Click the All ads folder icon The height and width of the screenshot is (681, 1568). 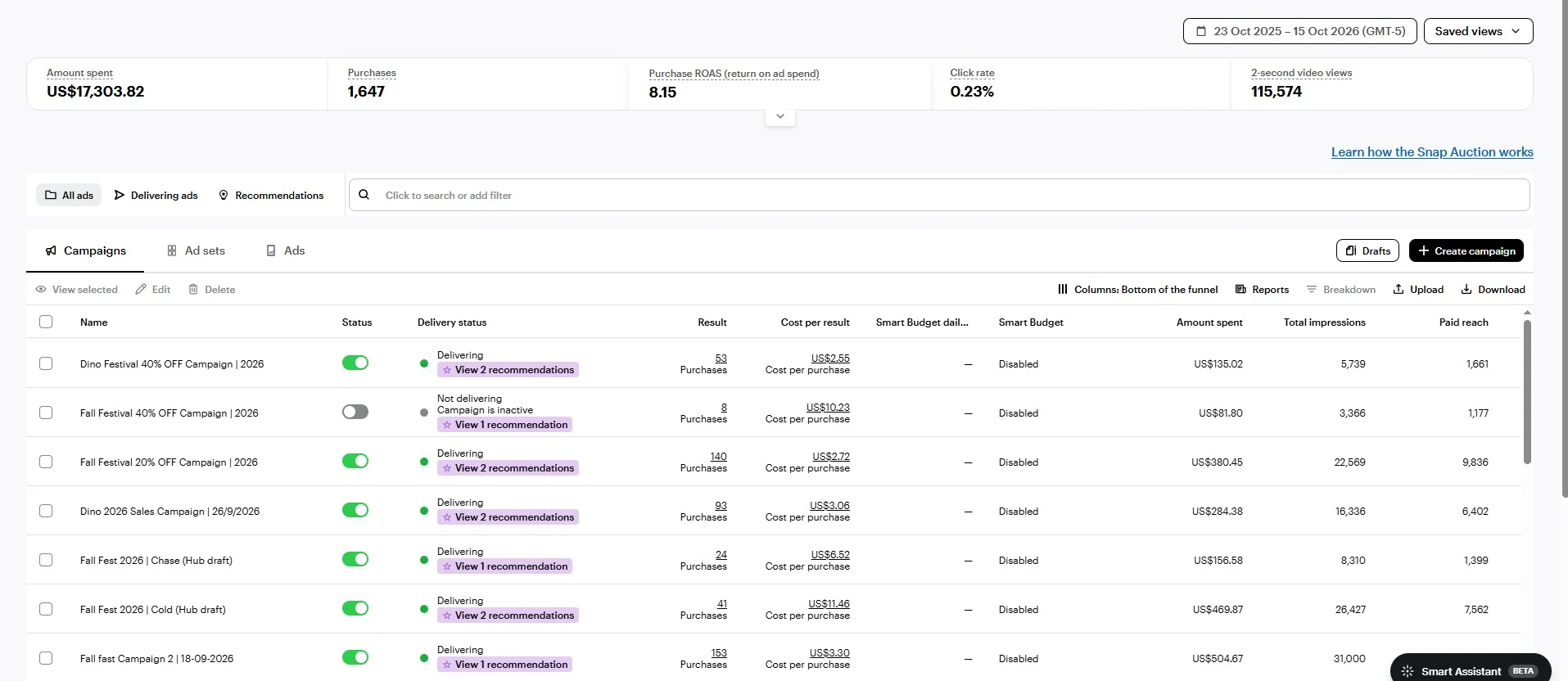(51, 195)
